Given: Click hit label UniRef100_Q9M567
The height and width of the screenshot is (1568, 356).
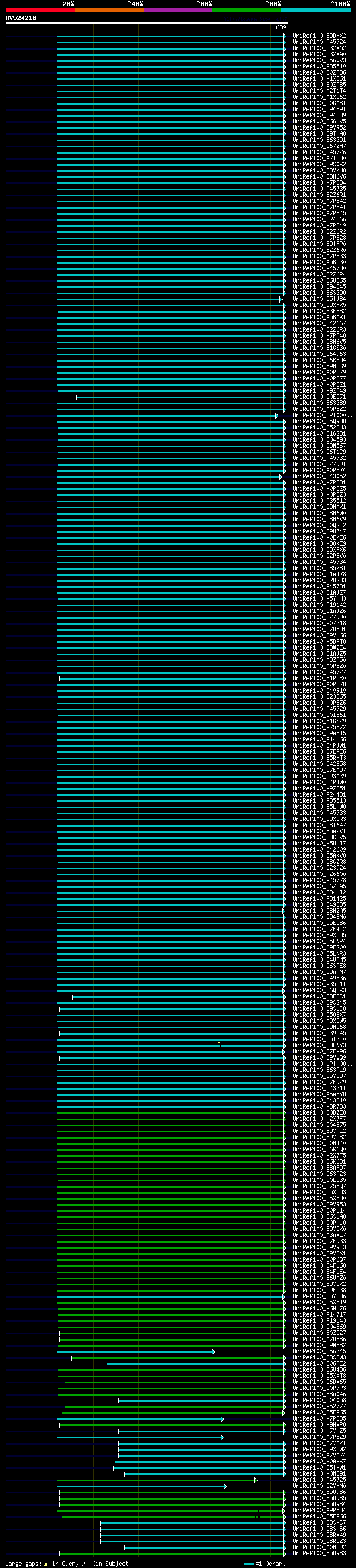Looking at the screenshot, I should (x=319, y=446).
